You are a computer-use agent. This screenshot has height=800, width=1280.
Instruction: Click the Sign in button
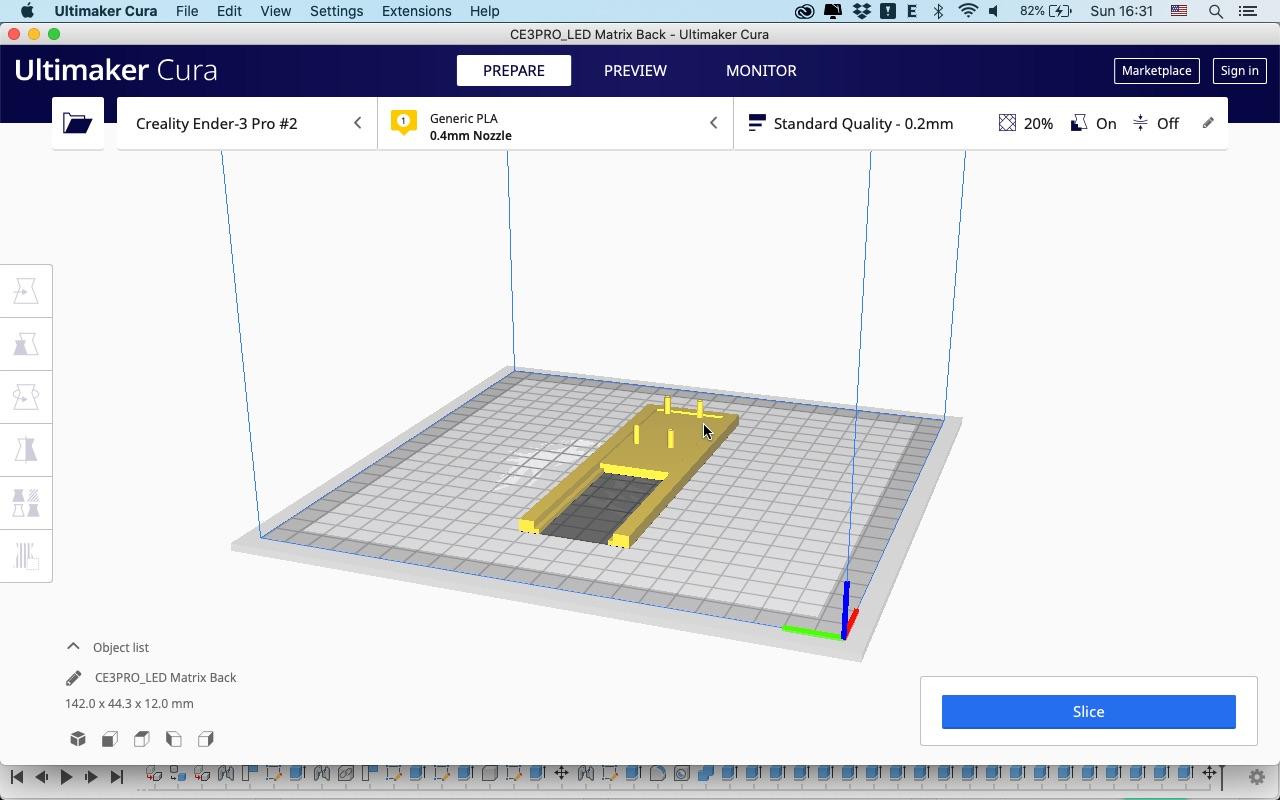1239,71
